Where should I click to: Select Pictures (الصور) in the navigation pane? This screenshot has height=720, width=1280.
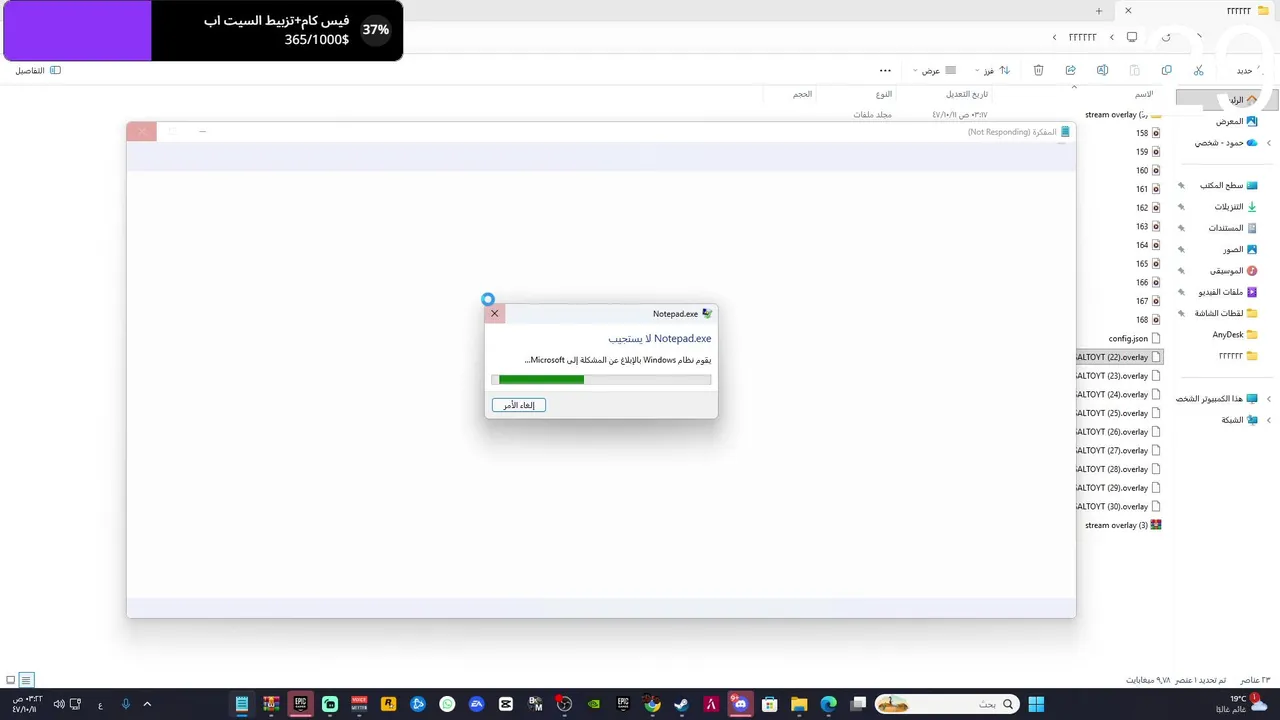(x=1240, y=249)
